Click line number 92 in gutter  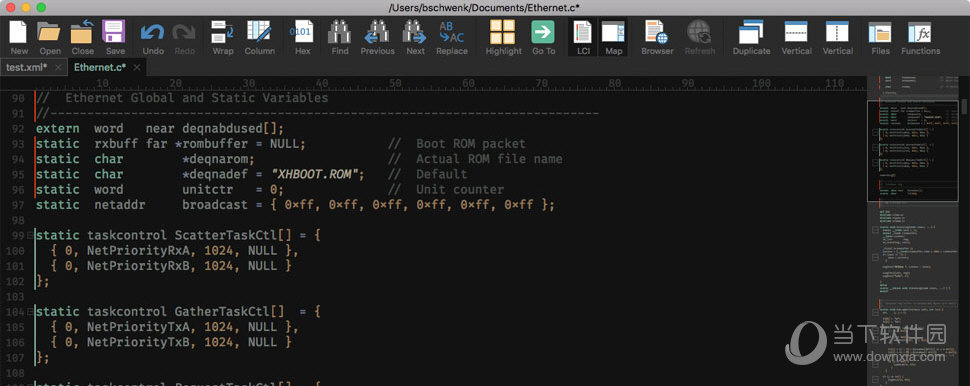click(x=18, y=129)
